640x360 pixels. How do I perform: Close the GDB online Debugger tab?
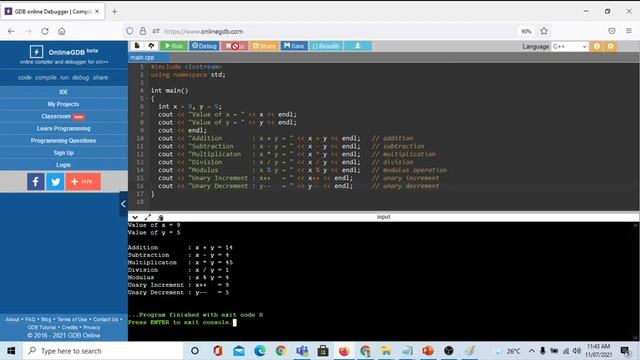(x=97, y=11)
